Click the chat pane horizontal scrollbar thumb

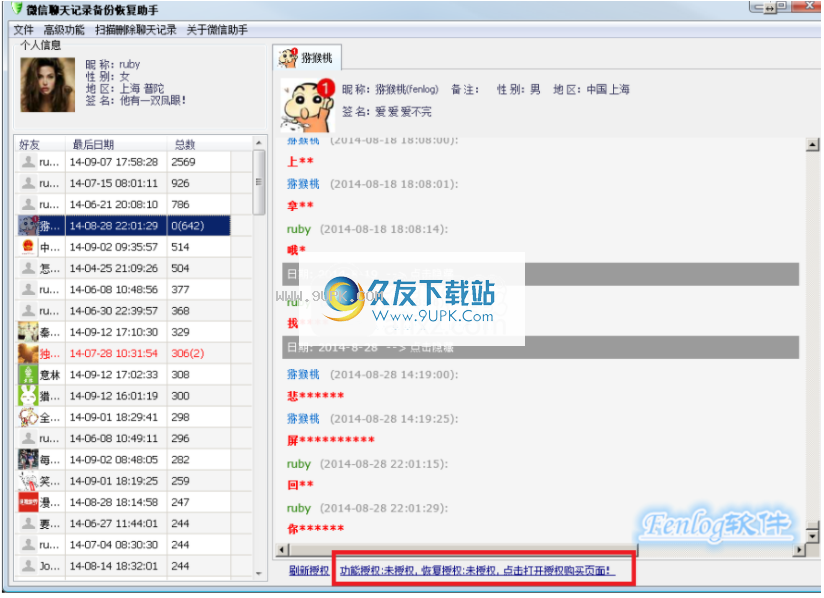[x=463, y=550]
